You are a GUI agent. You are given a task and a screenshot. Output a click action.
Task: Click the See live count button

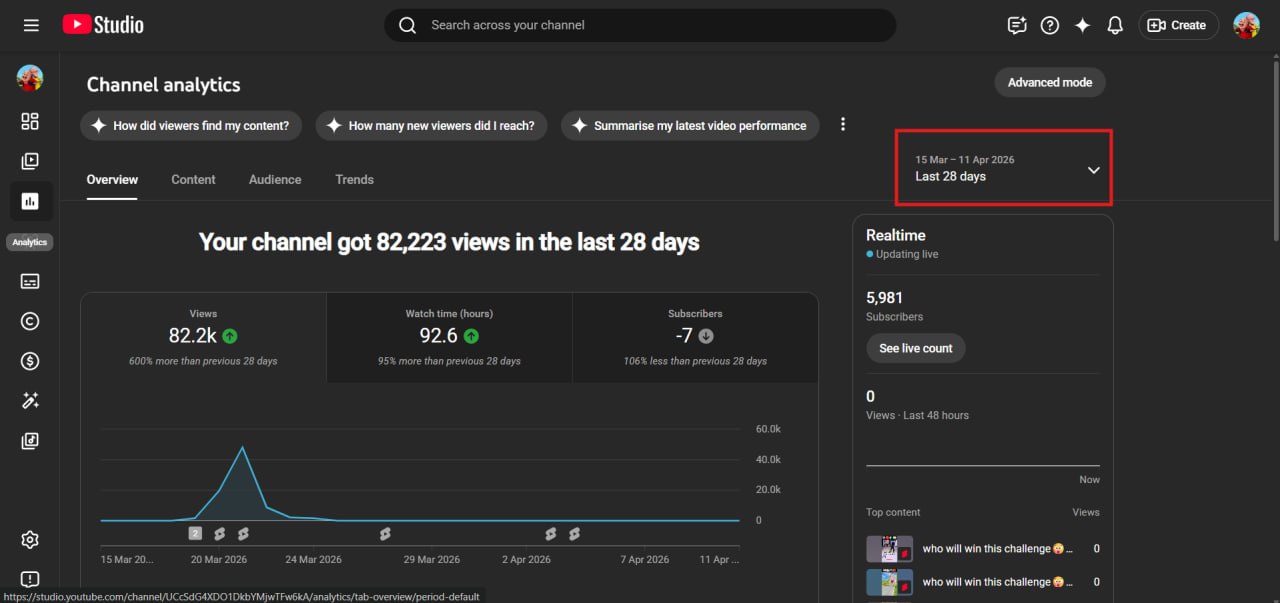pos(916,348)
